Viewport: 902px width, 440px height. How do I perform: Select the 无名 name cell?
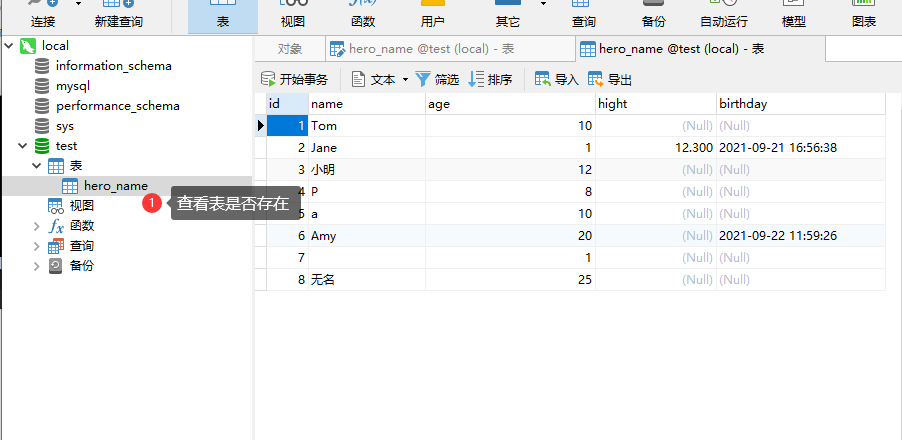tap(367, 280)
